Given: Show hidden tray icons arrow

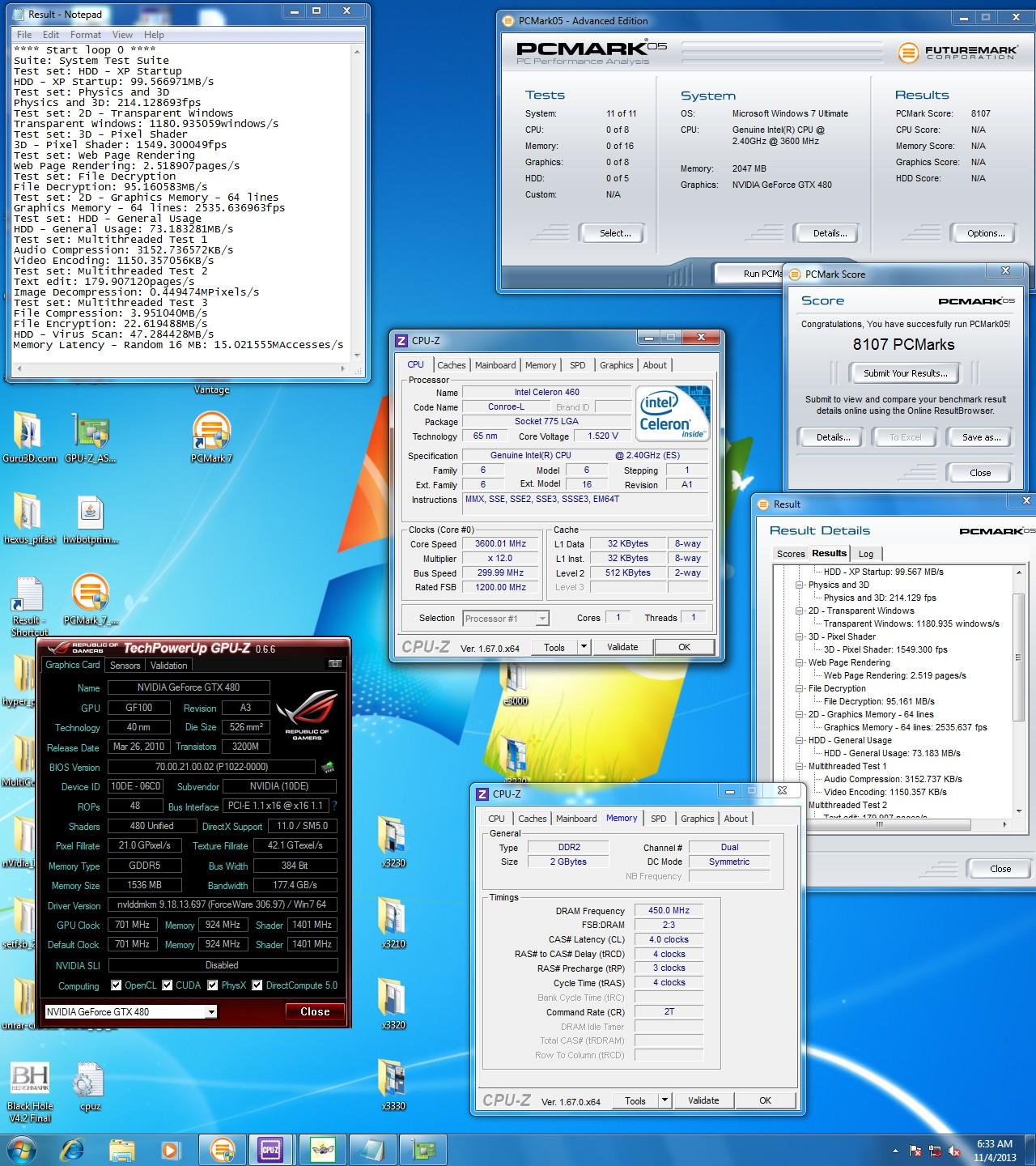Looking at the screenshot, I should 894,1151.
